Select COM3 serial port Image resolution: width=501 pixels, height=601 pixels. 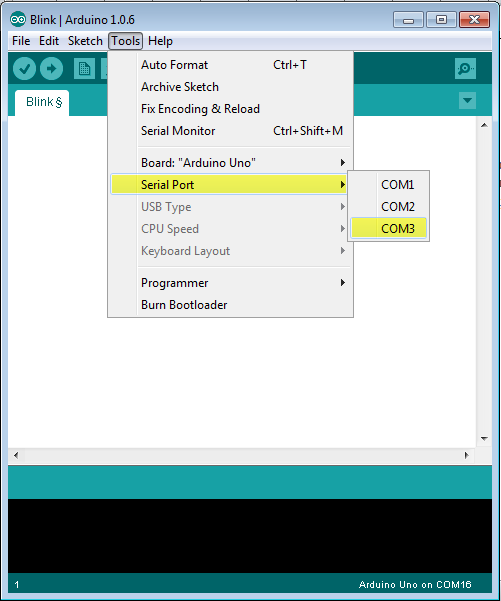point(388,229)
